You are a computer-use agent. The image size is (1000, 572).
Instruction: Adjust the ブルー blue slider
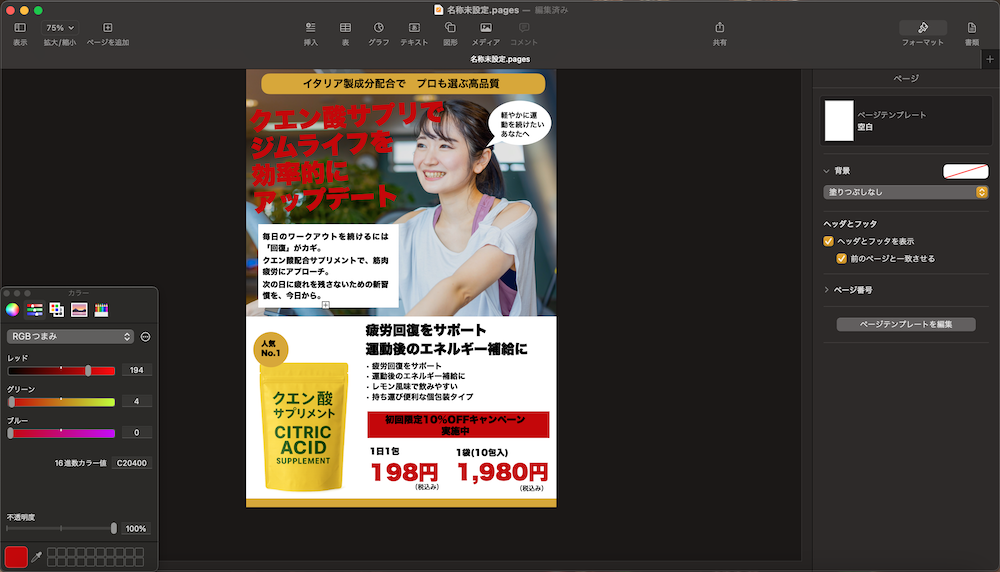click(61, 433)
